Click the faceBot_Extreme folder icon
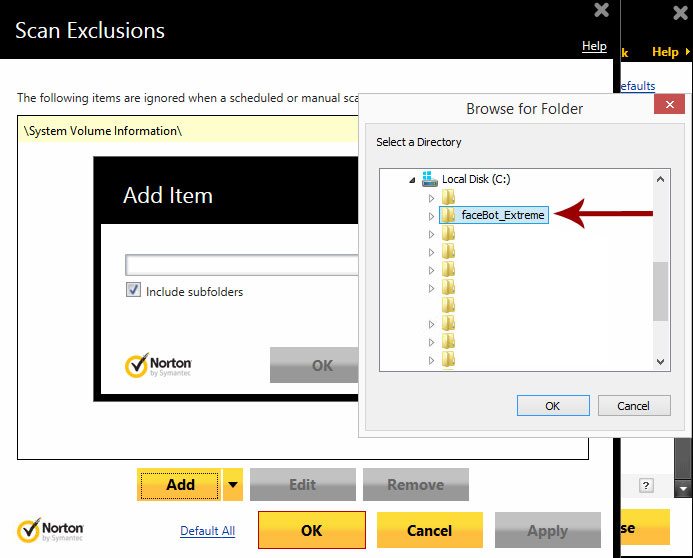Viewport: 693px width, 558px height. [449, 215]
